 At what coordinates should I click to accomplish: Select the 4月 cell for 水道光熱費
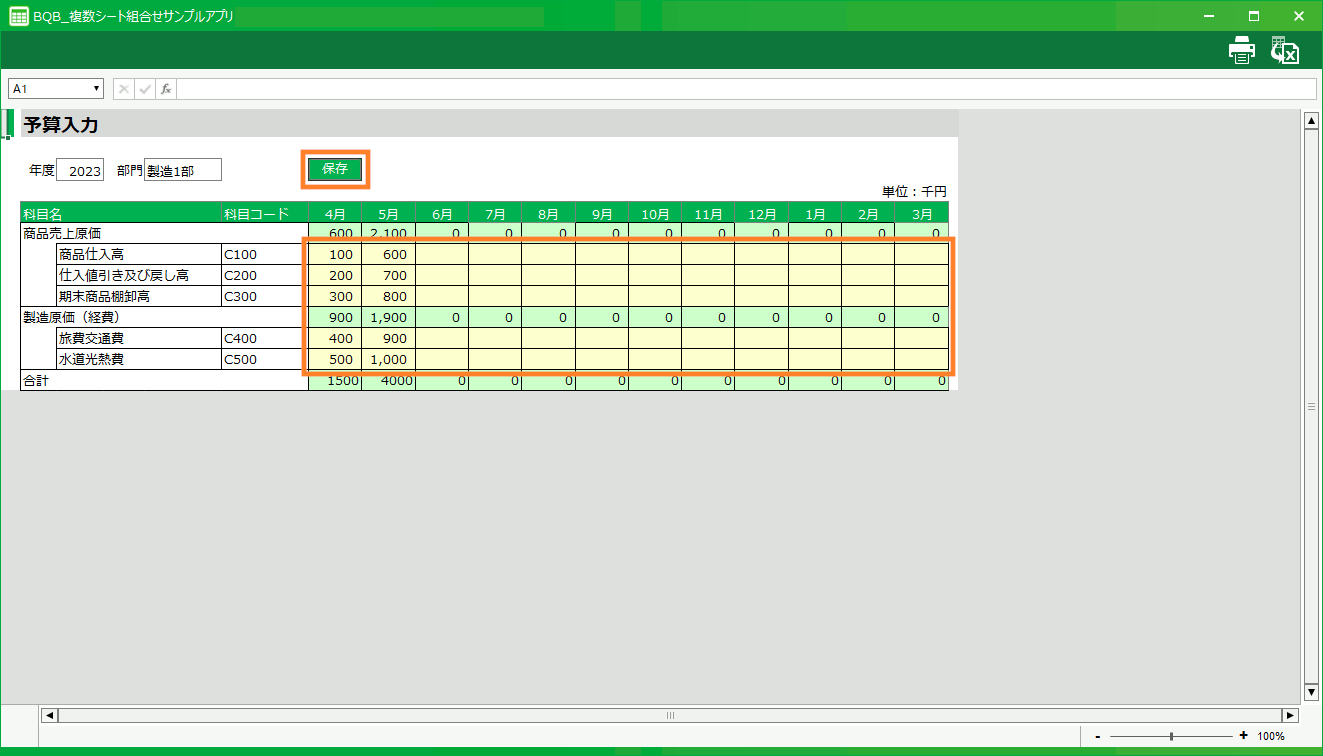(x=335, y=359)
